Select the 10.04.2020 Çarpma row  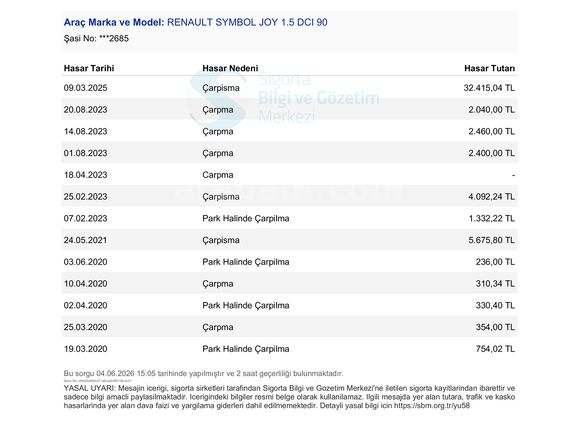point(289,284)
